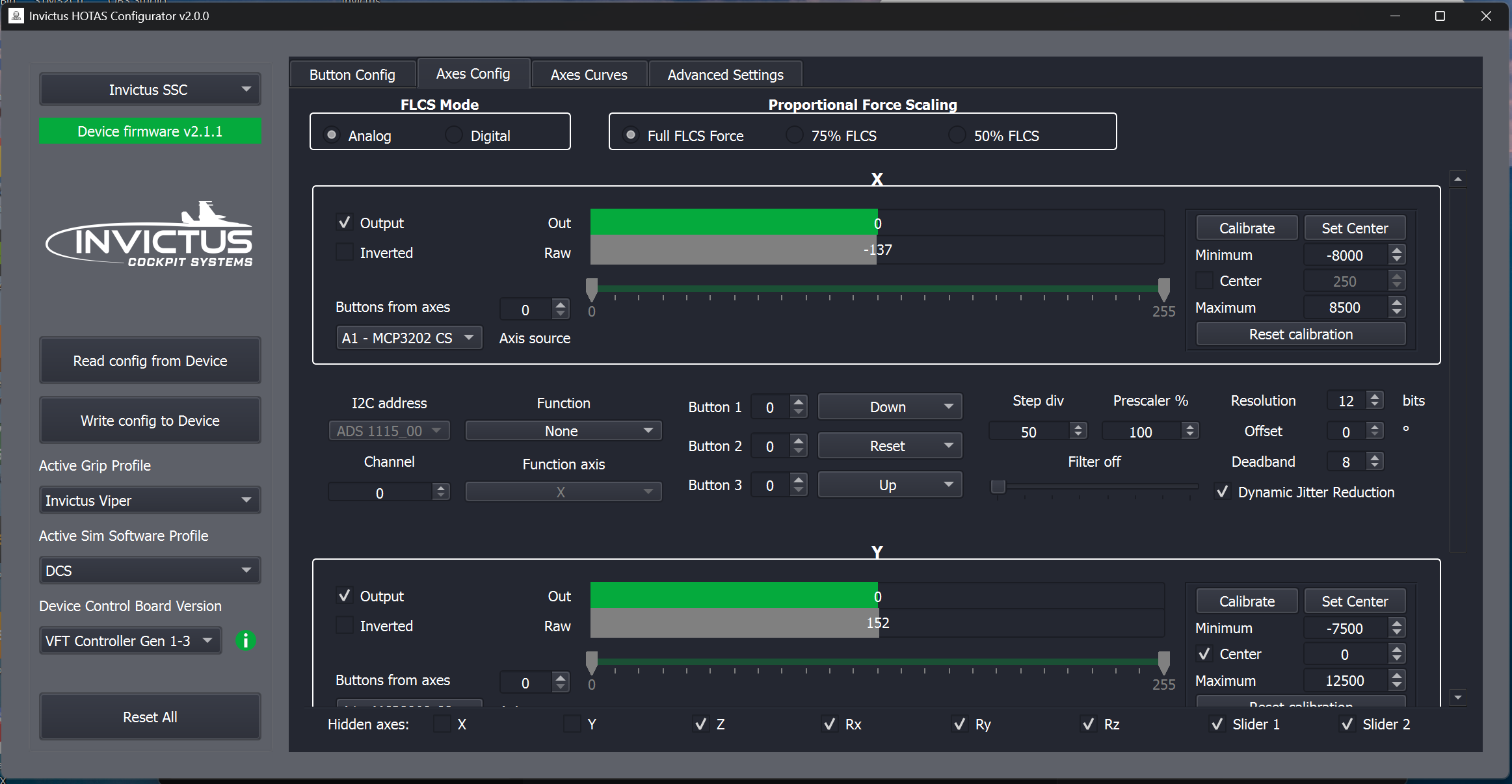1512x784 pixels.
Task: Click Calibrate for the X axis
Action: (x=1247, y=228)
